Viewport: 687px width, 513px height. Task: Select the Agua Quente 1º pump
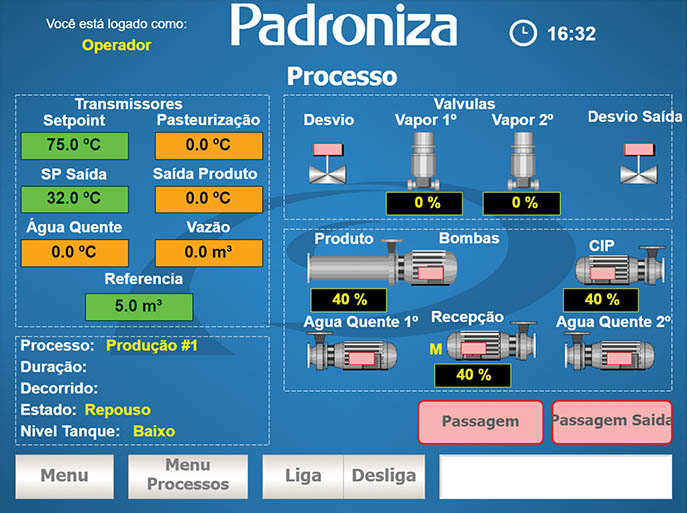(x=355, y=355)
